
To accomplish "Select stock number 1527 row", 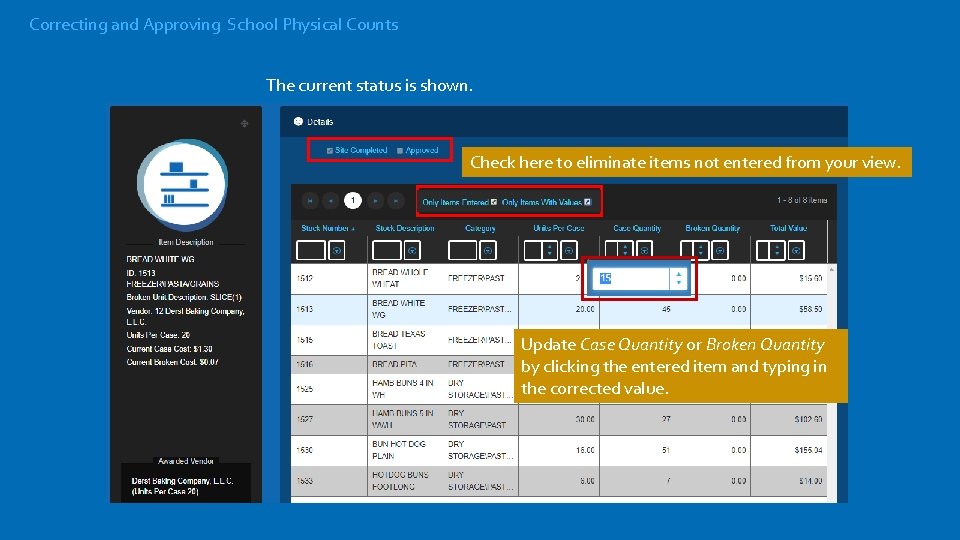I will point(559,419).
